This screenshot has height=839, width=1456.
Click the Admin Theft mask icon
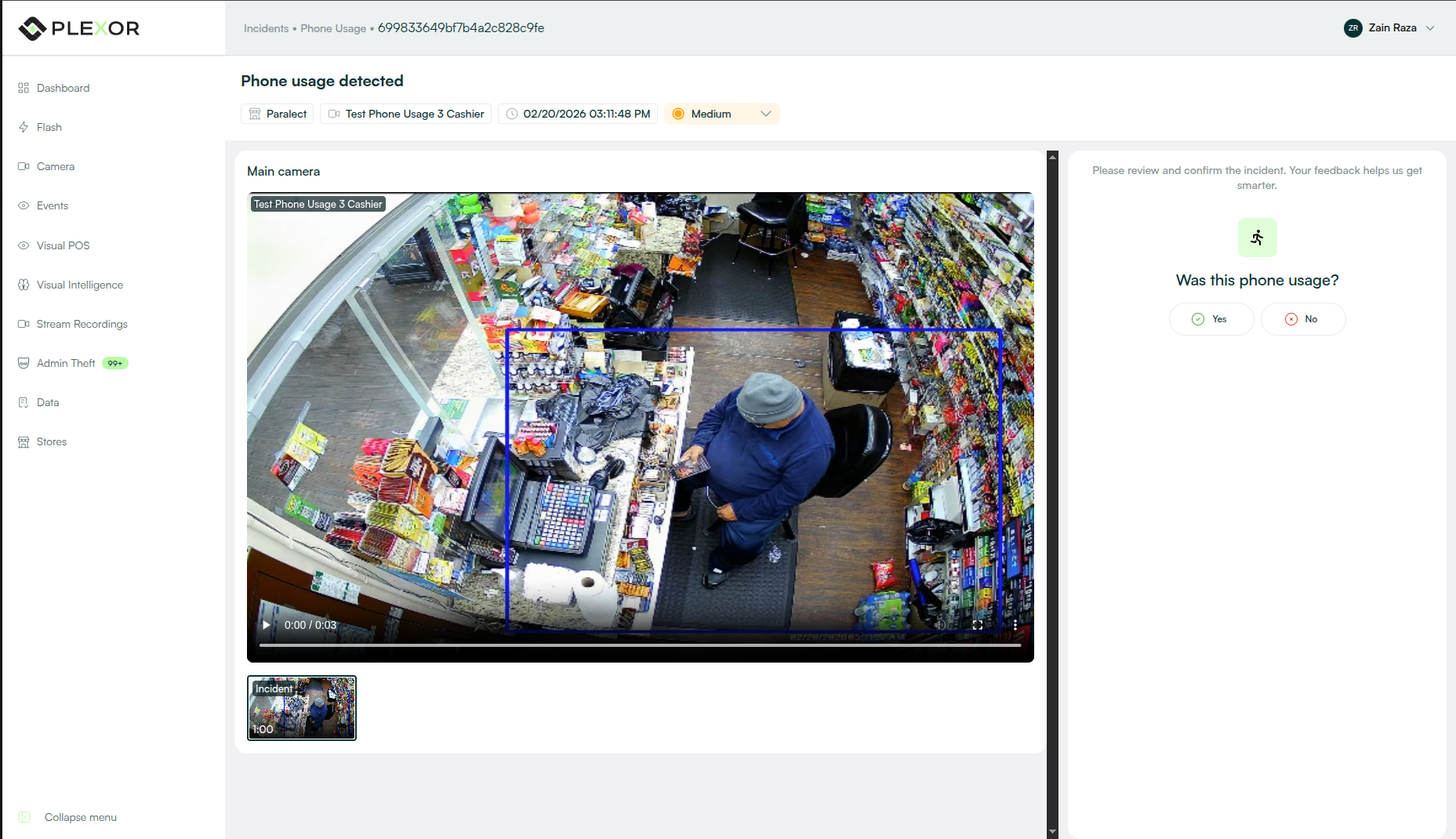pyautogui.click(x=24, y=363)
